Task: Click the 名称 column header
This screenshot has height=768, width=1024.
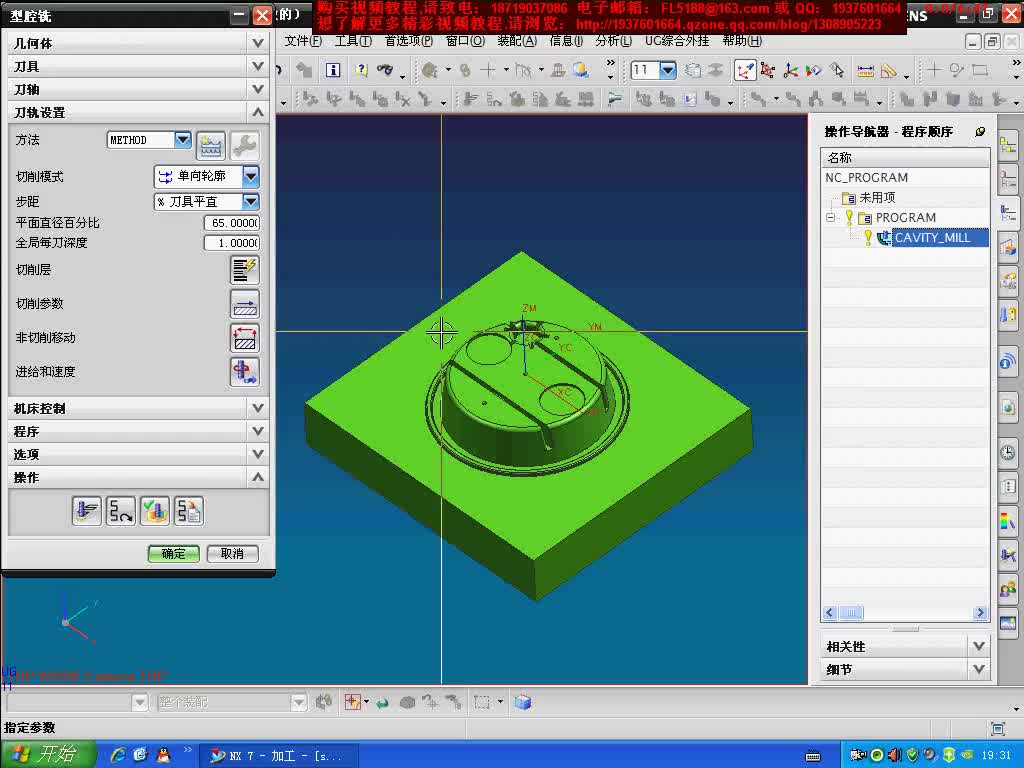Action: click(x=905, y=157)
